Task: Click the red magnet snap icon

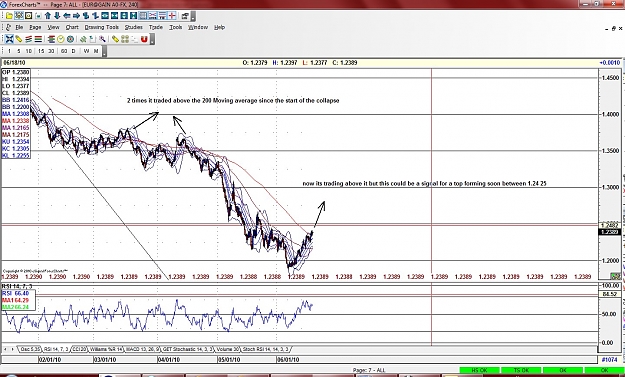Action: tap(144, 39)
